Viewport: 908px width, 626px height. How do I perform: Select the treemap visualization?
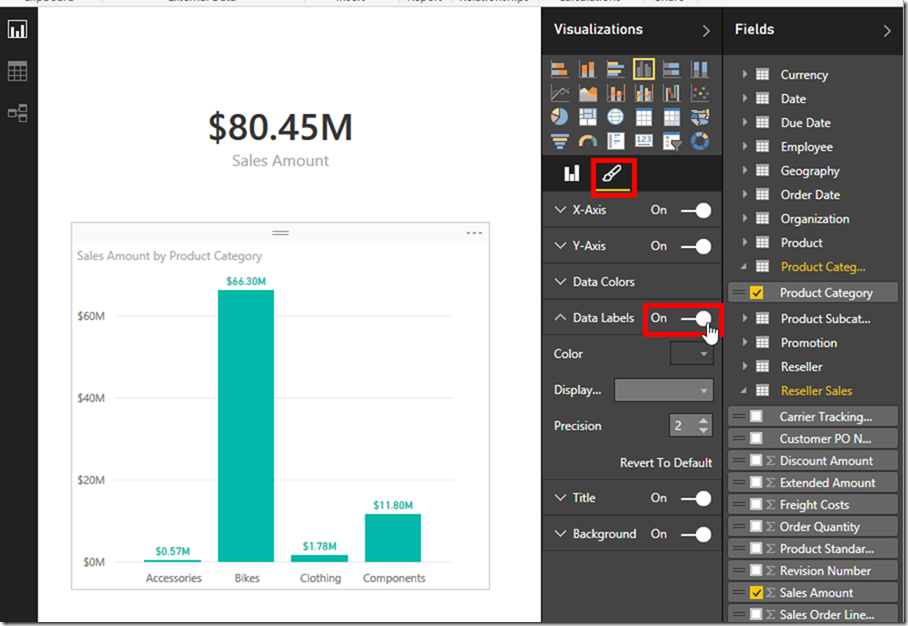pos(587,117)
